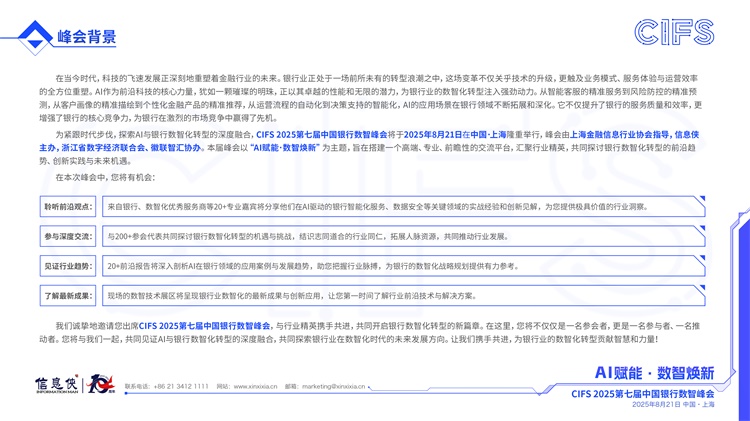The width and height of the screenshot is (750, 421).
Task: Click the red 10th anniversary emblem
Action: pyautogui.click(x=101, y=384)
